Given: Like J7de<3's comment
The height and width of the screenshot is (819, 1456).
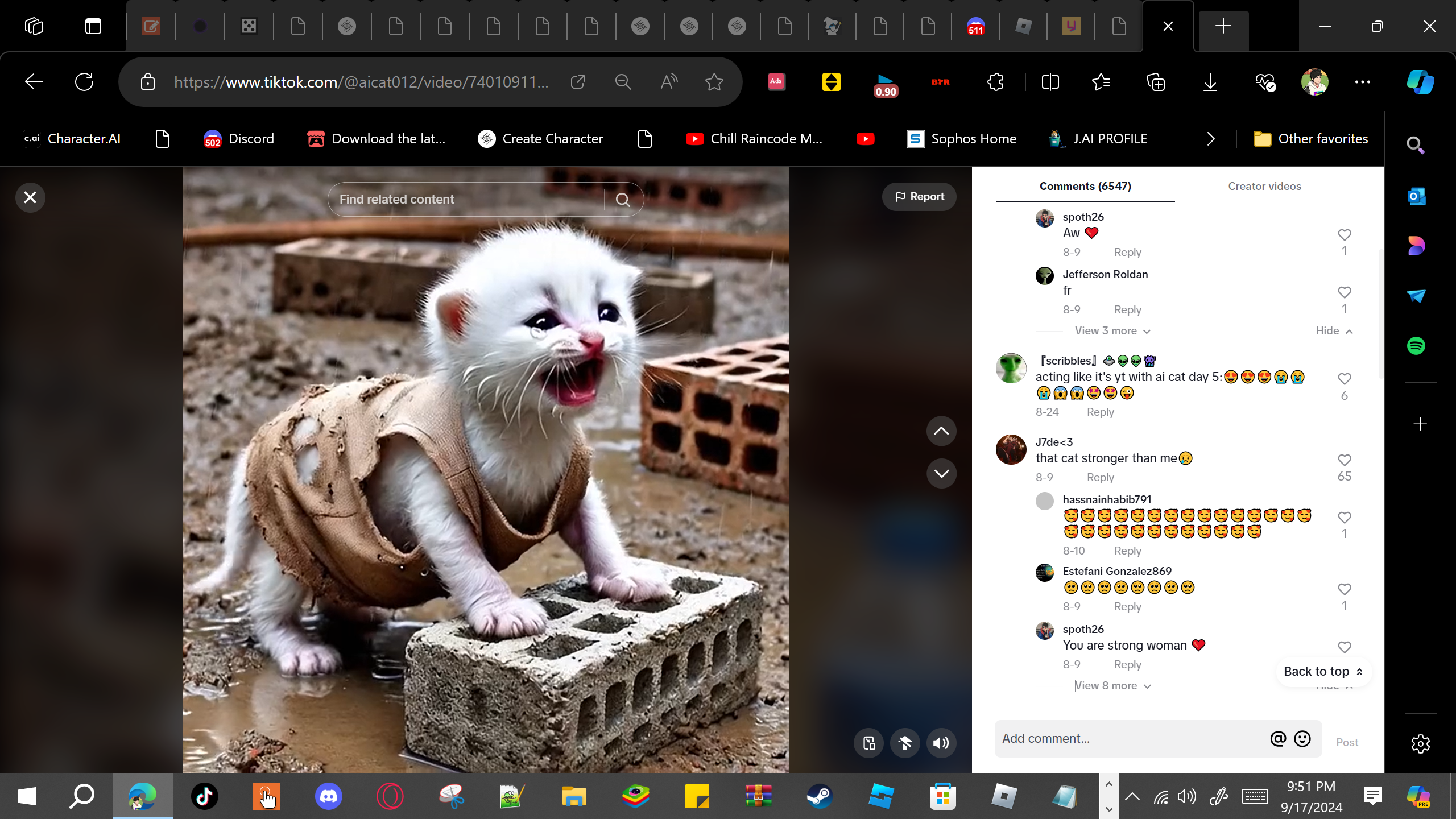Looking at the screenshot, I should tap(1345, 460).
